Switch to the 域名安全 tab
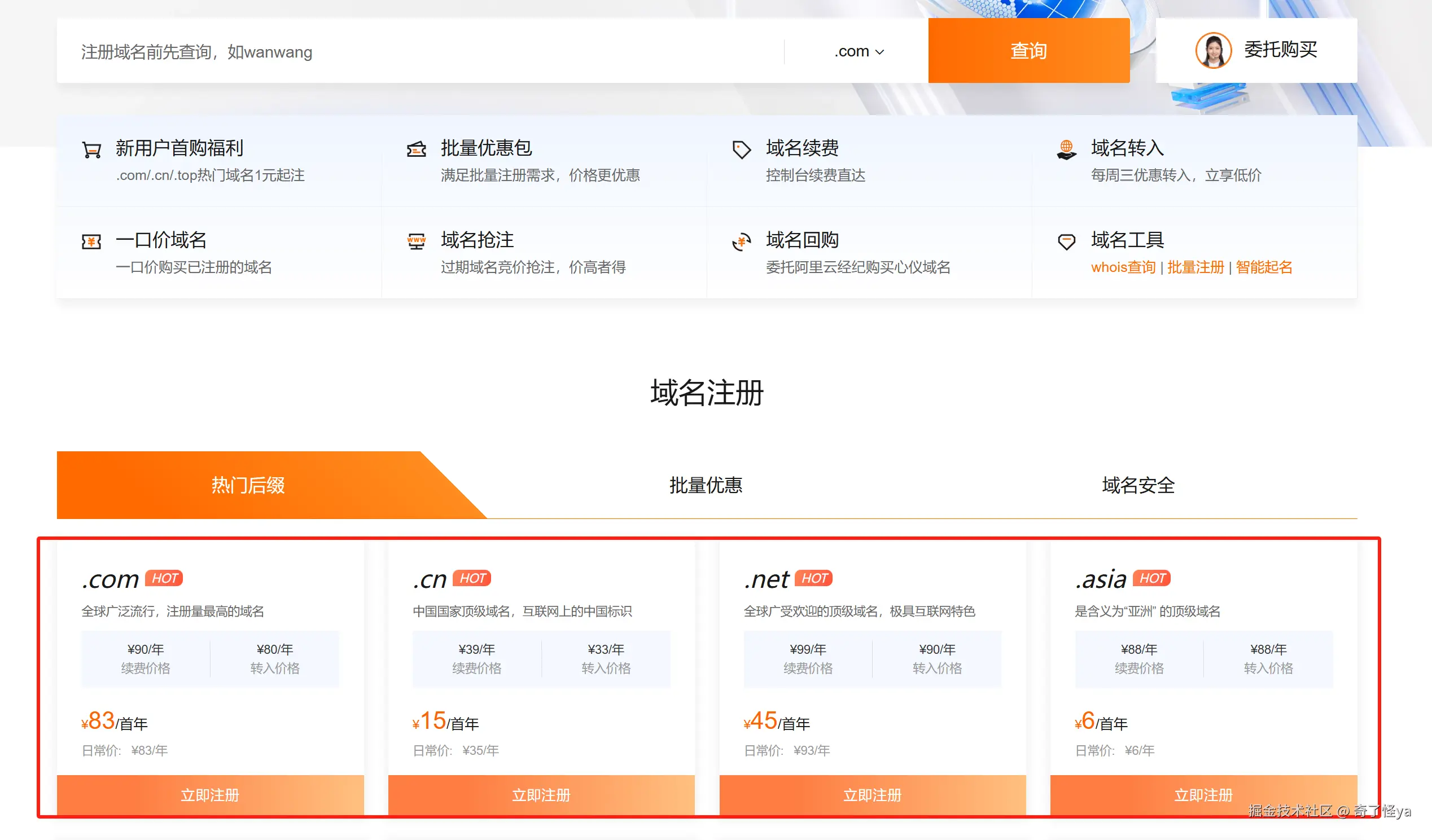Screen dimensions: 1432x840 (1138, 485)
